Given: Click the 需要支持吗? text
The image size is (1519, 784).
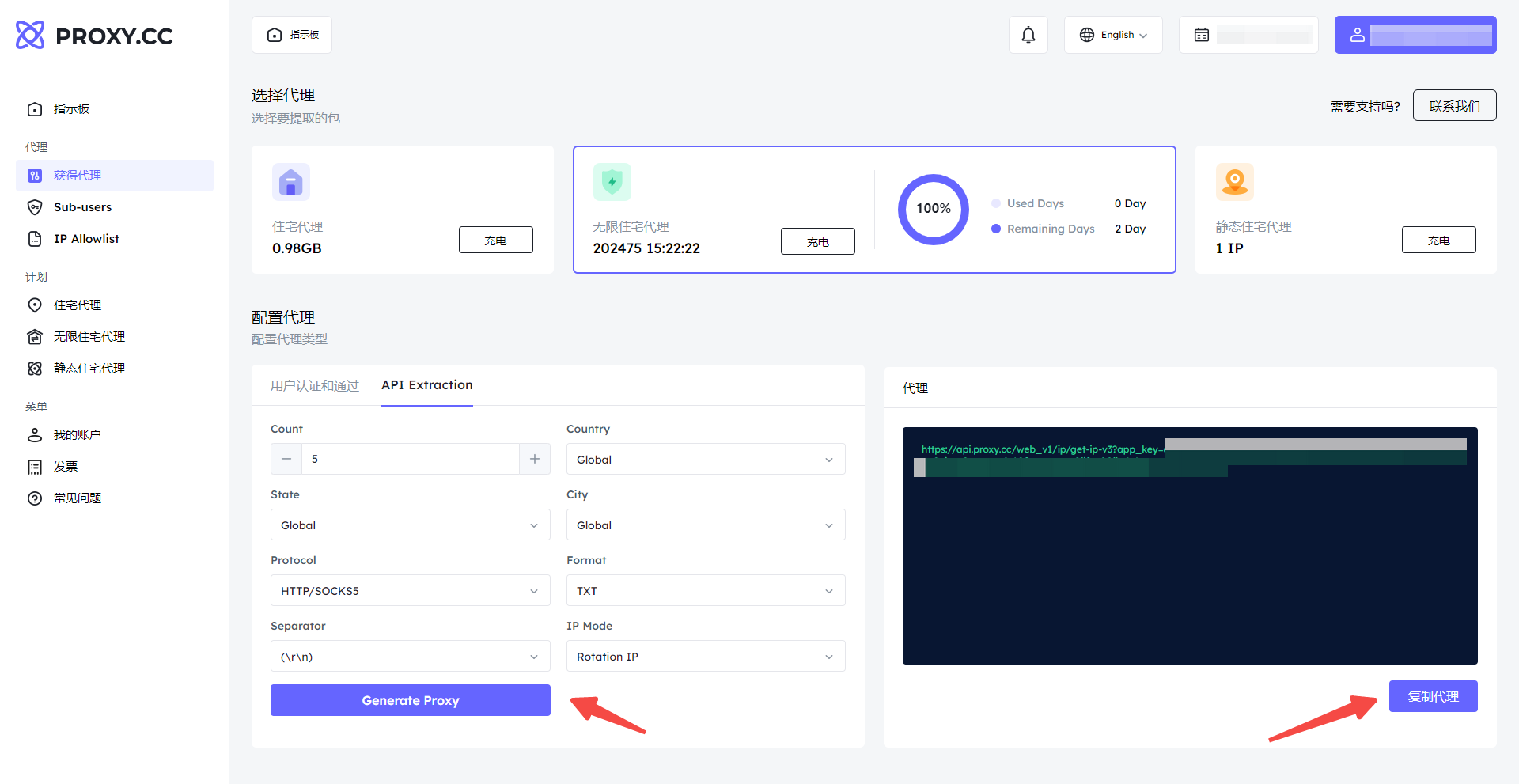Looking at the screenshot, I should click(x=1365, y=107).
